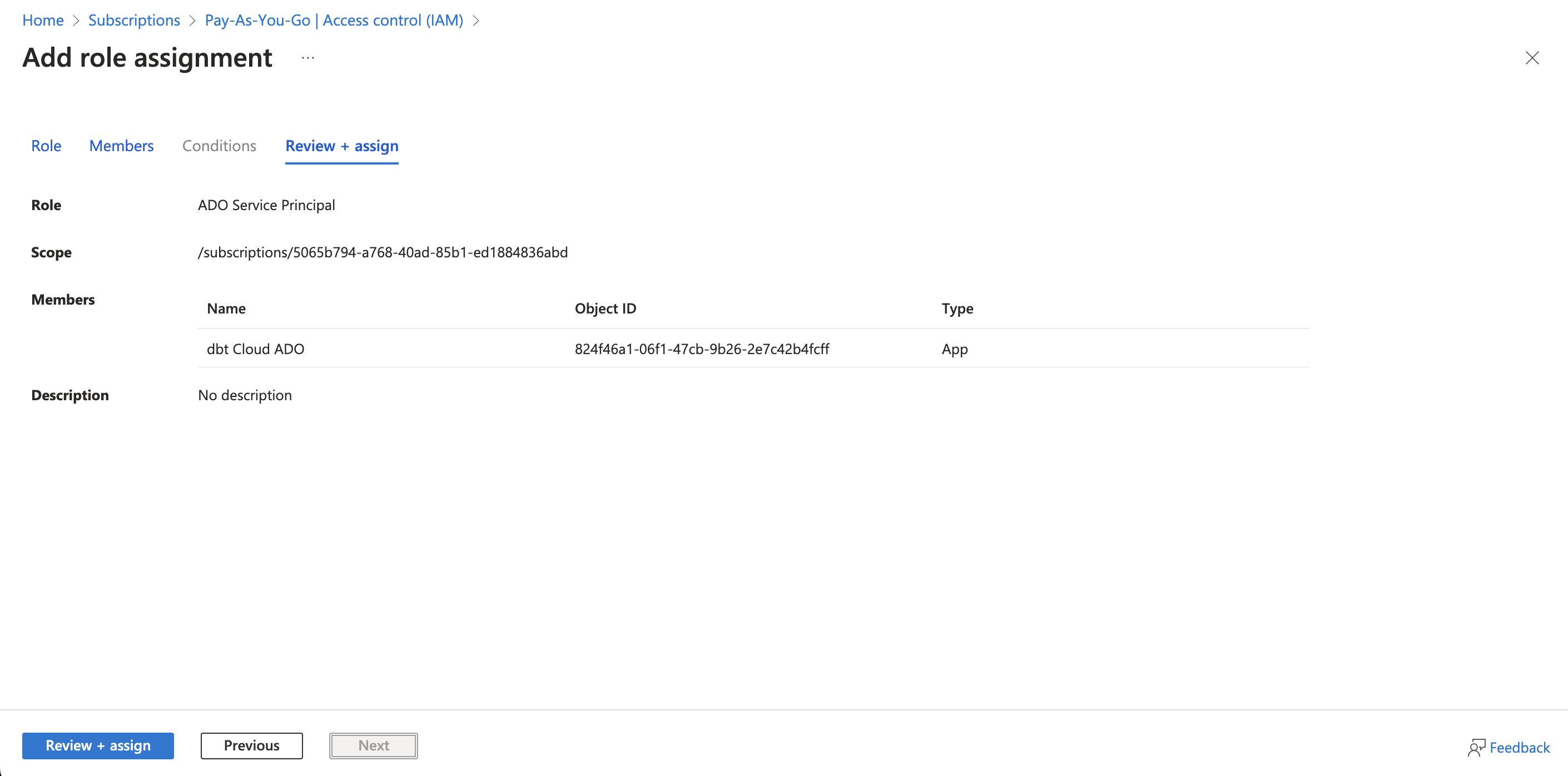The width and height of the screenshot is (1568, 776).
Task: Click the Name column header
Action: pyautogui.click(x=225, y=308)
